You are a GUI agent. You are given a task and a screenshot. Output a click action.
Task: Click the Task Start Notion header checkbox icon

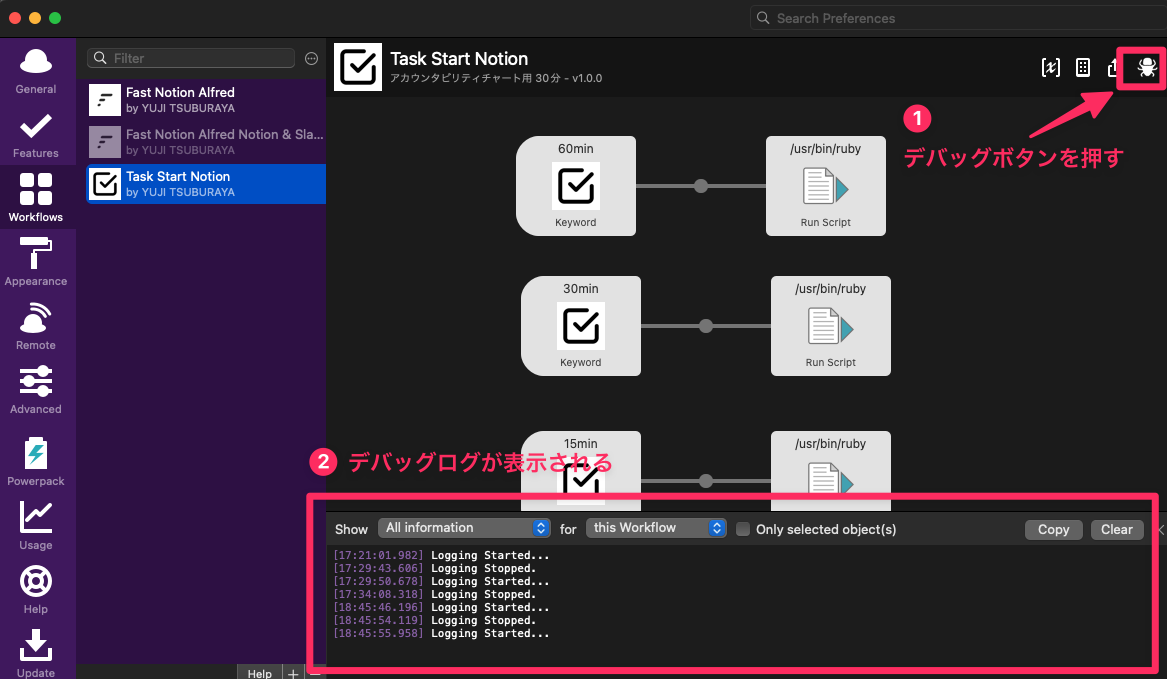358,67
